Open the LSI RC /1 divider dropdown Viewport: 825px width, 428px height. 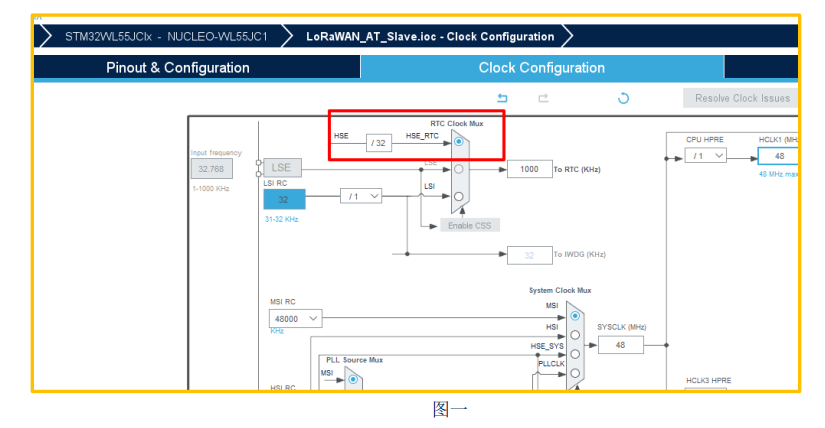(x=361, y=196)
